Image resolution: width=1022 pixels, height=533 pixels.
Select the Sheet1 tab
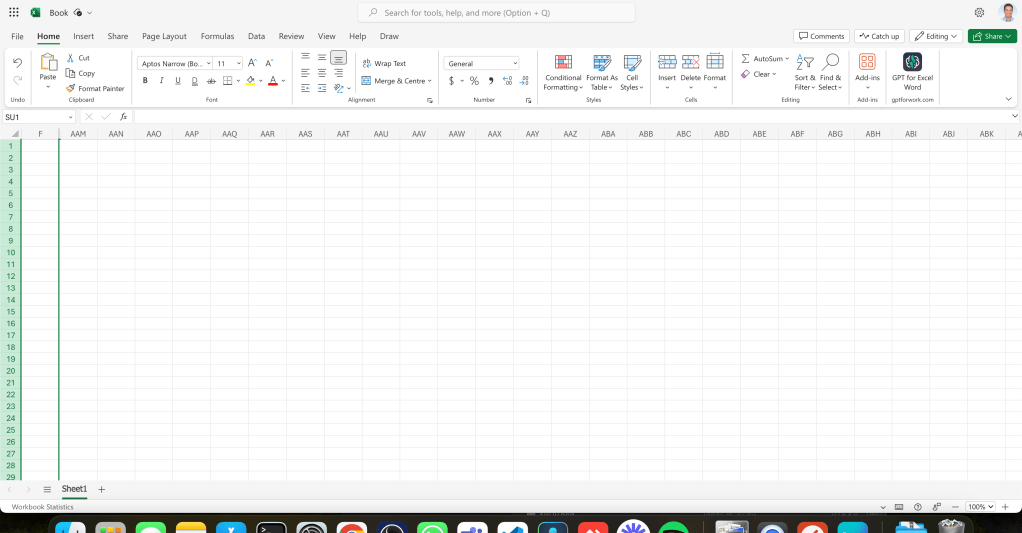tap(74, 489)
